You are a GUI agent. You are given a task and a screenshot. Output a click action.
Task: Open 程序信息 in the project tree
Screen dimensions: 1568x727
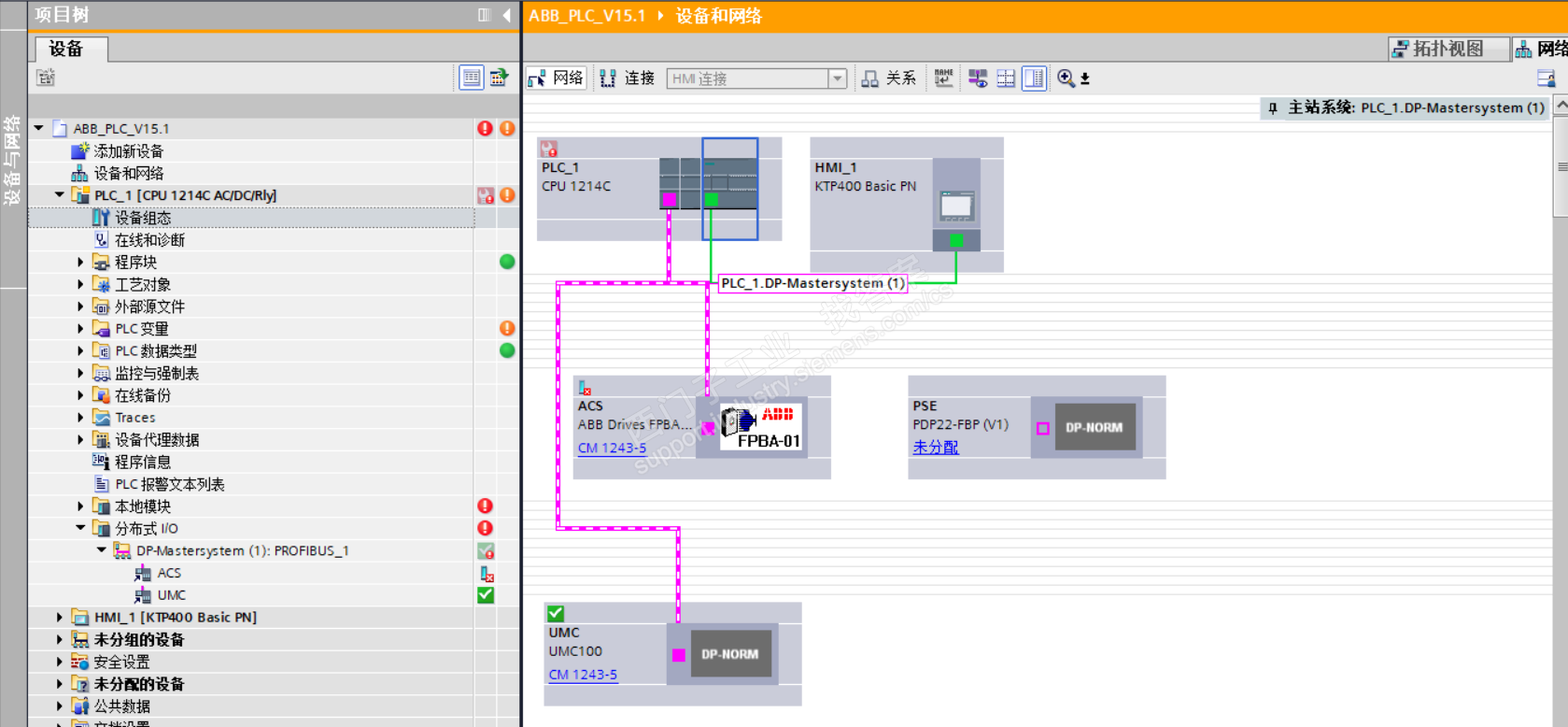click(143, 463)
